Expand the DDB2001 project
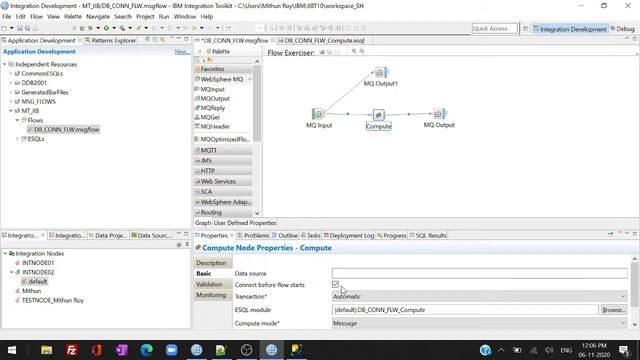 click(x=11, y=83)
